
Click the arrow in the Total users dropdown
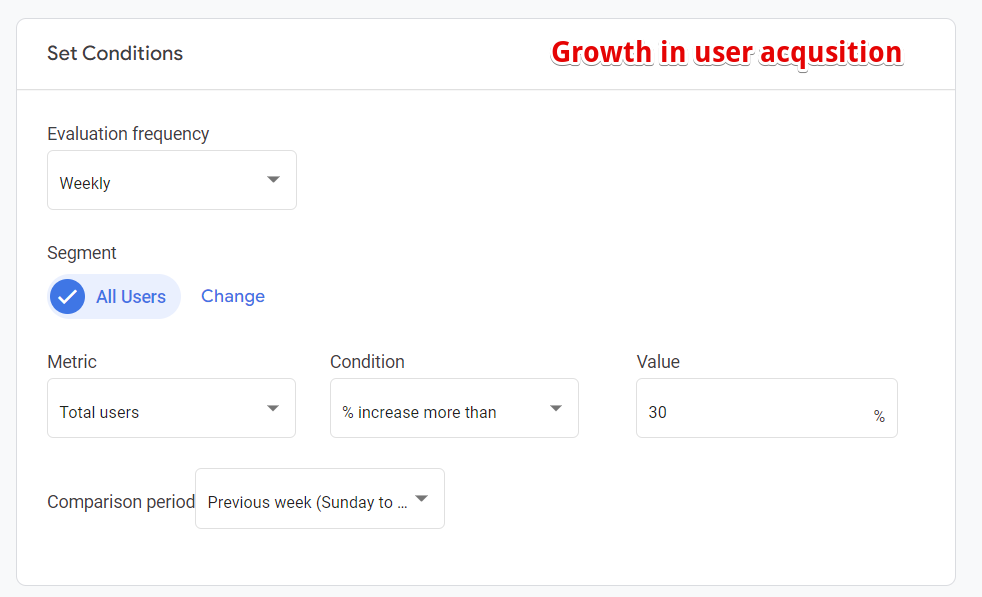tap(272, 408)
